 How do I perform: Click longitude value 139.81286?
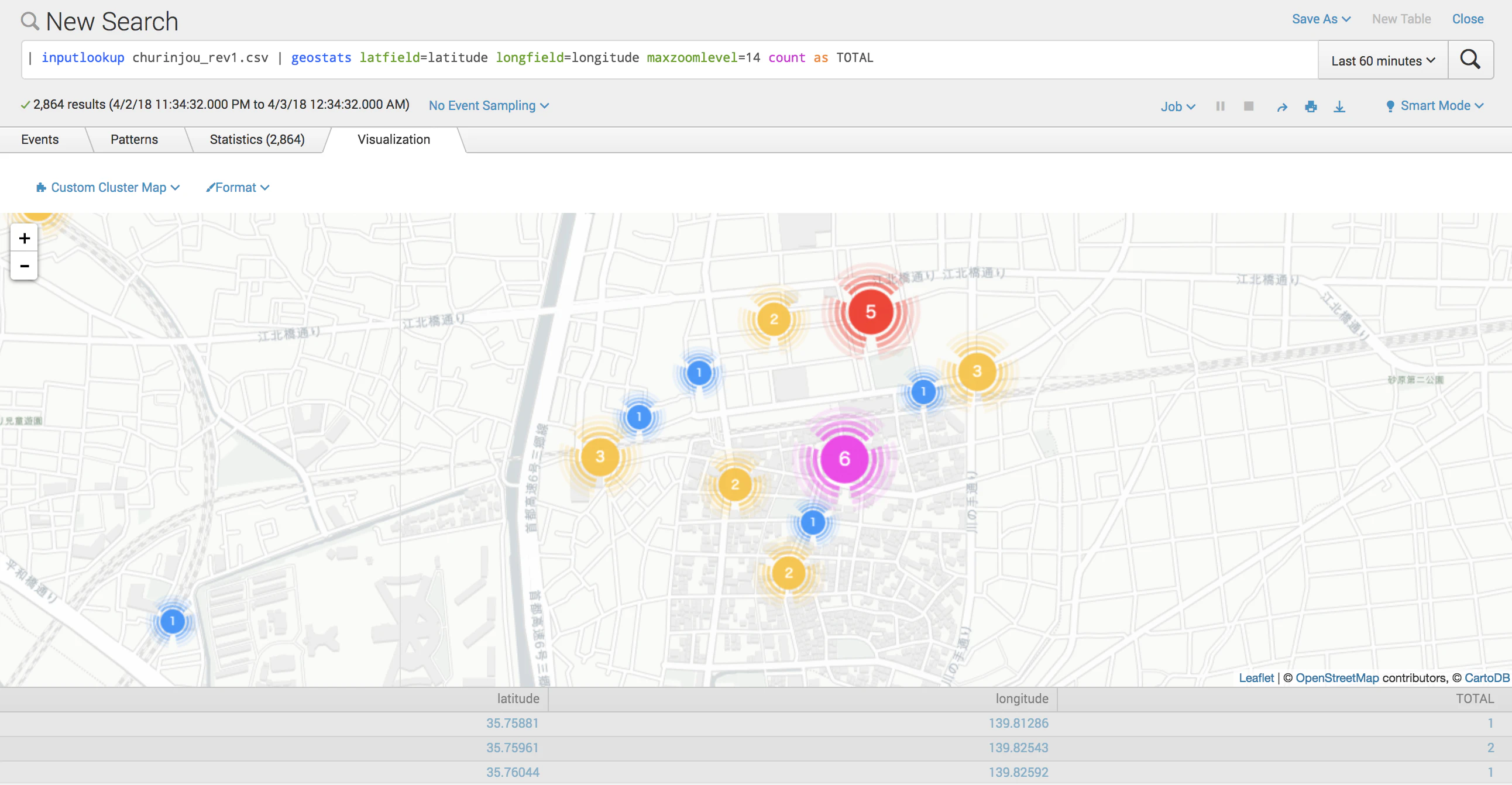click(1018, 724)
